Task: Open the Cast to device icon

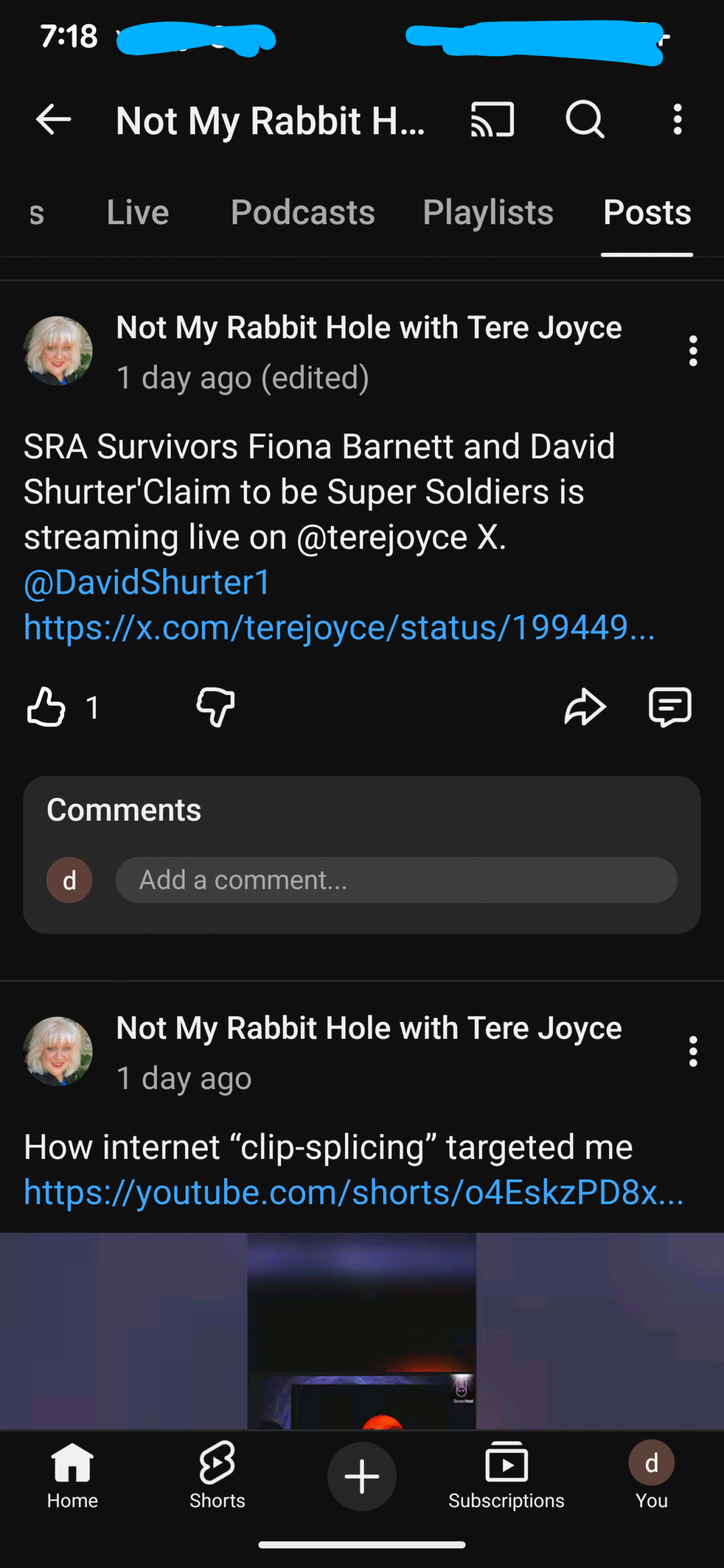Action: pyautogui.click(x=492, y=119)
